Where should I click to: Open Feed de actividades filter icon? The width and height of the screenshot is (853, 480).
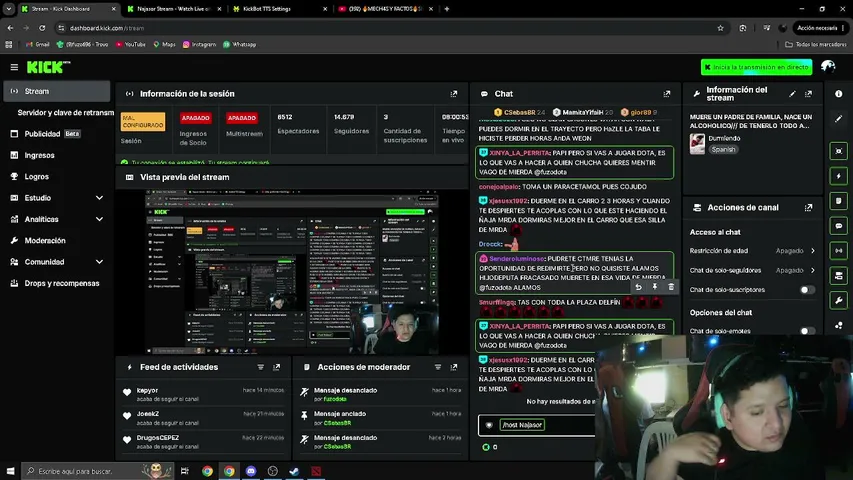261,367
